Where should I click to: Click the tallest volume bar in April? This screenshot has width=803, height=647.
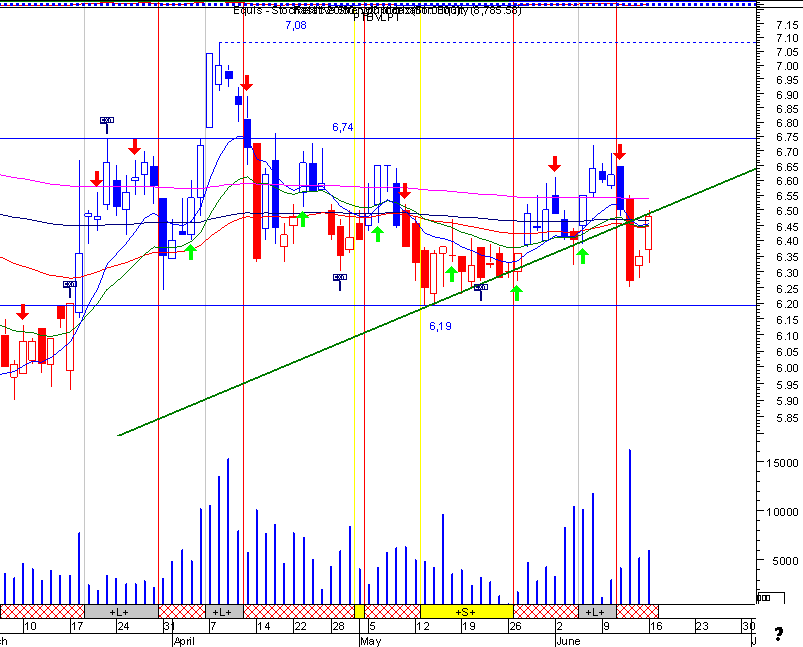pyautogui.click(x=228, y=531)
